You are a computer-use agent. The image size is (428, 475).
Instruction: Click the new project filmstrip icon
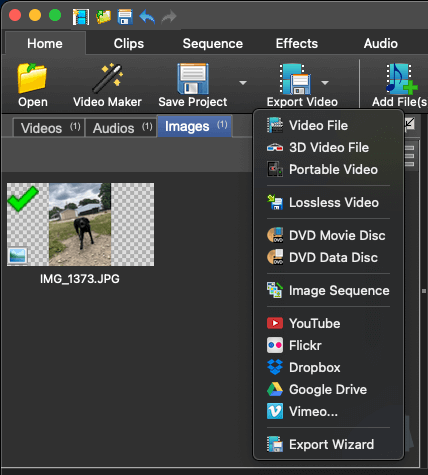(x=81, y=17)
